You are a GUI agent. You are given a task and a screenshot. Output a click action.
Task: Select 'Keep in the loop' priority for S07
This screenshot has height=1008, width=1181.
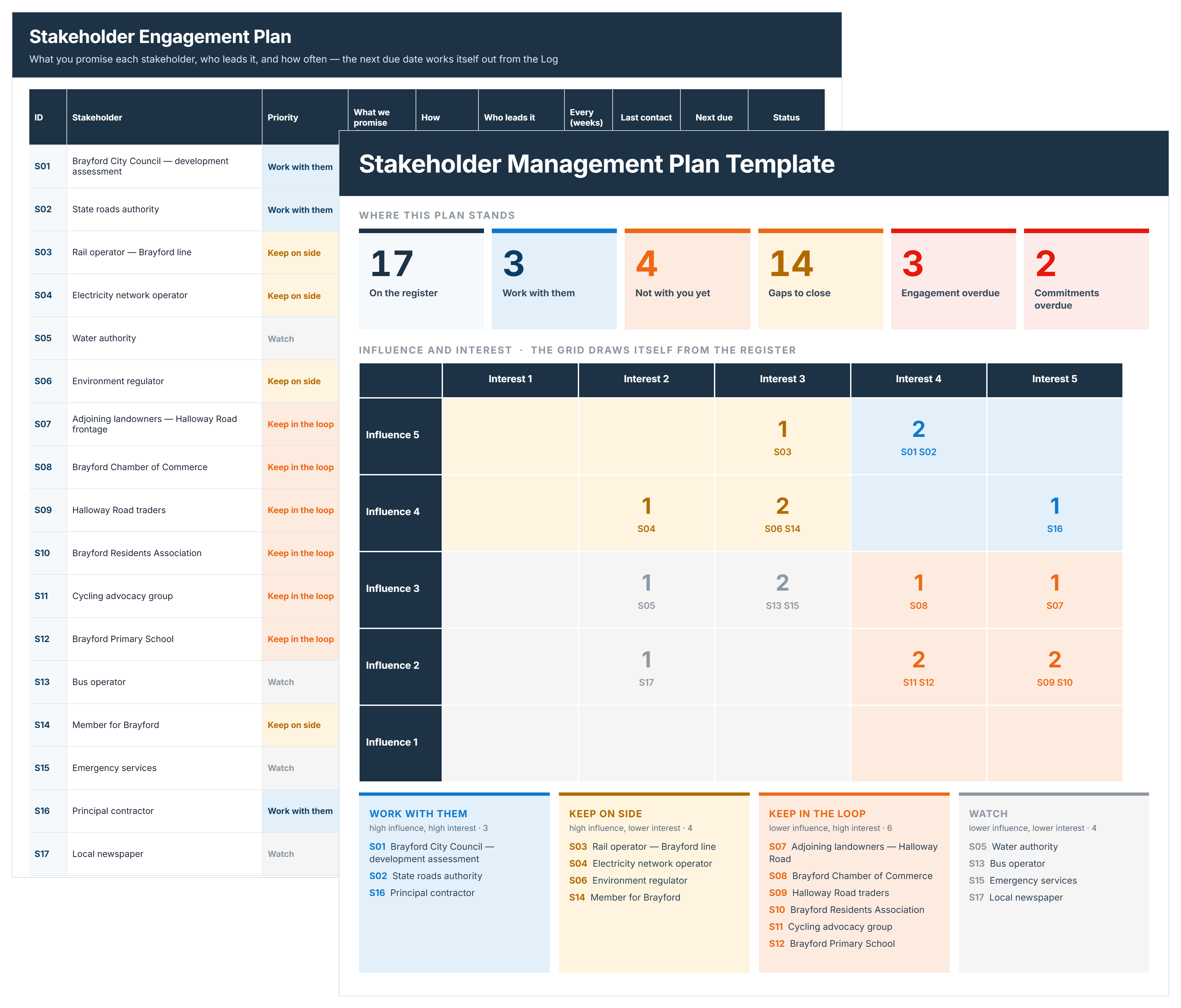(300, 425)
